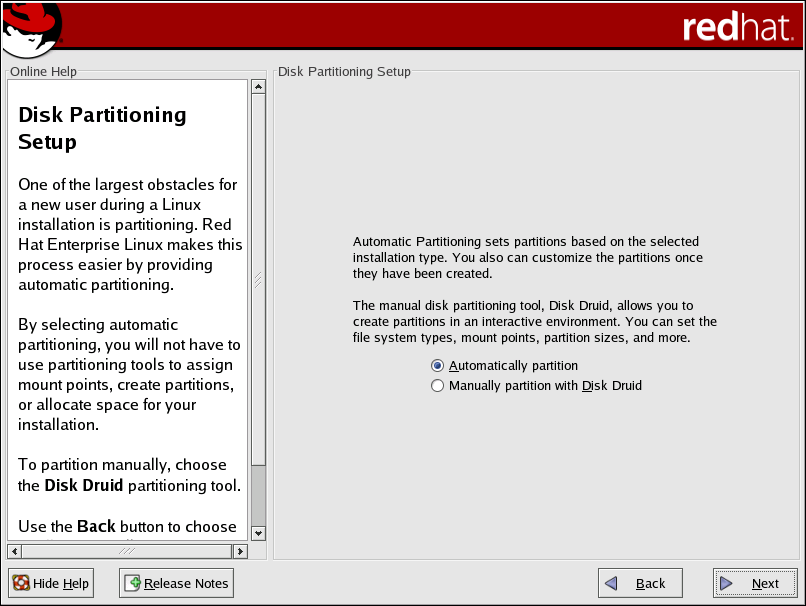This screenshot has width=806, height=606.
Task: Go back to the previous installer step
Action: pyautogui.click(x=640, y=584)
